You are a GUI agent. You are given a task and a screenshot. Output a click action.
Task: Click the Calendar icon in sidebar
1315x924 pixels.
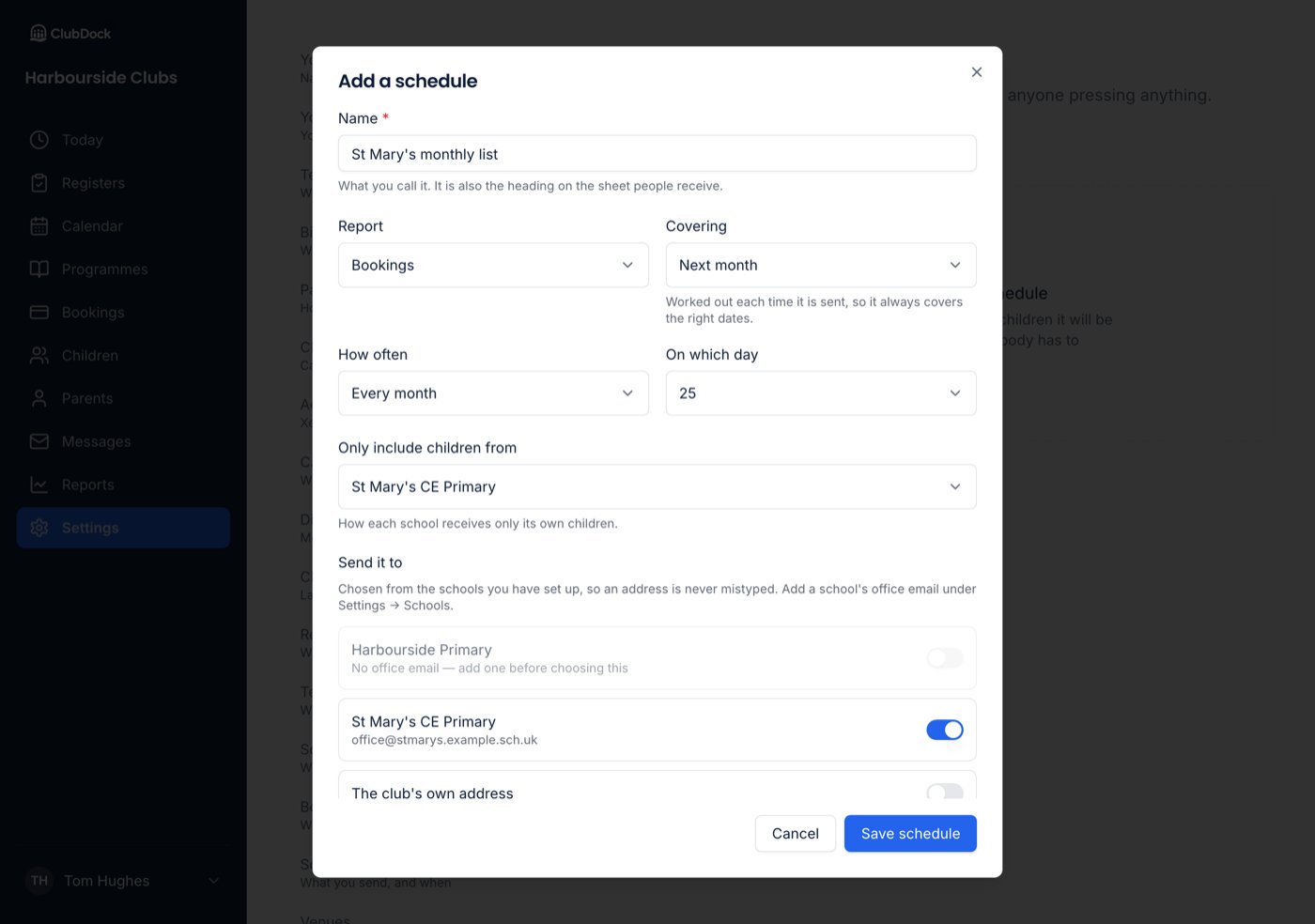(39, 226)
